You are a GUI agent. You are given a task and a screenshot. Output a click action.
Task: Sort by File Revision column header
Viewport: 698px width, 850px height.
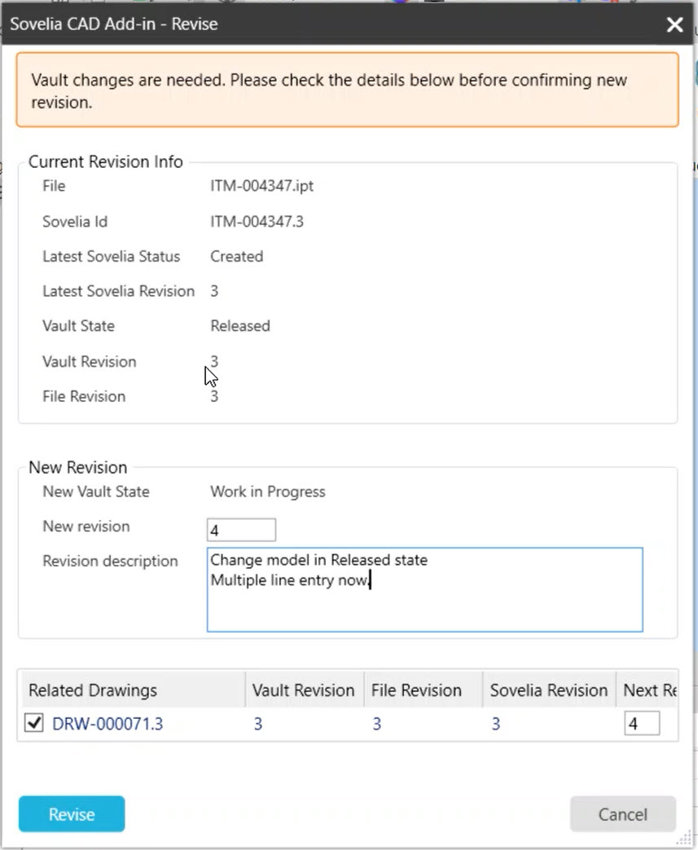[423, 690]
